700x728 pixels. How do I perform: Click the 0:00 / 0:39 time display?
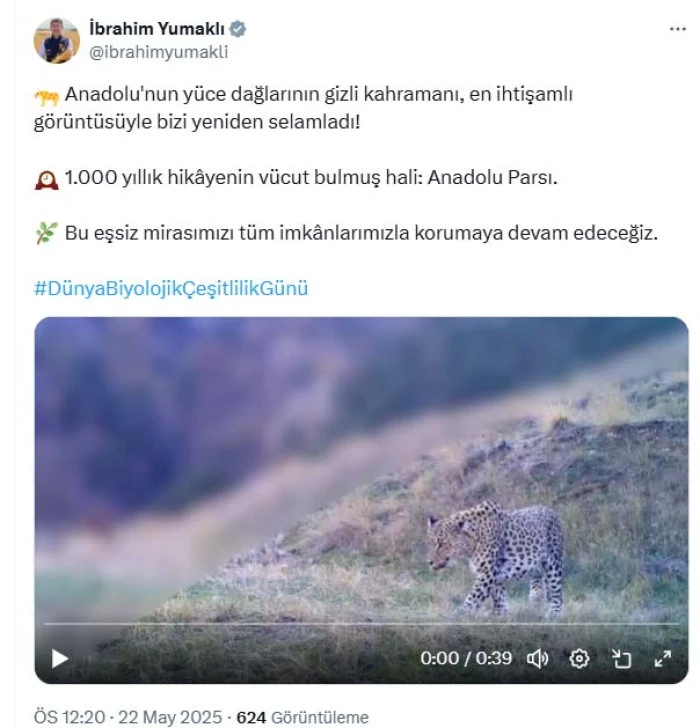466,658
